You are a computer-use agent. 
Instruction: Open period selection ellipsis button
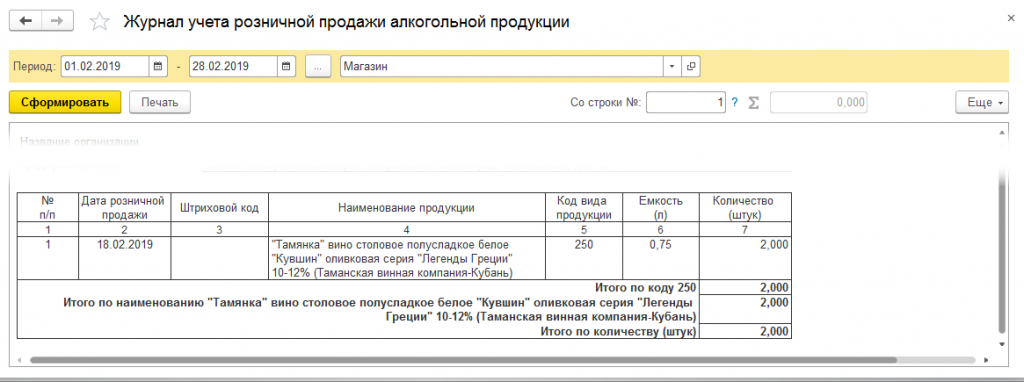[318, 66]
